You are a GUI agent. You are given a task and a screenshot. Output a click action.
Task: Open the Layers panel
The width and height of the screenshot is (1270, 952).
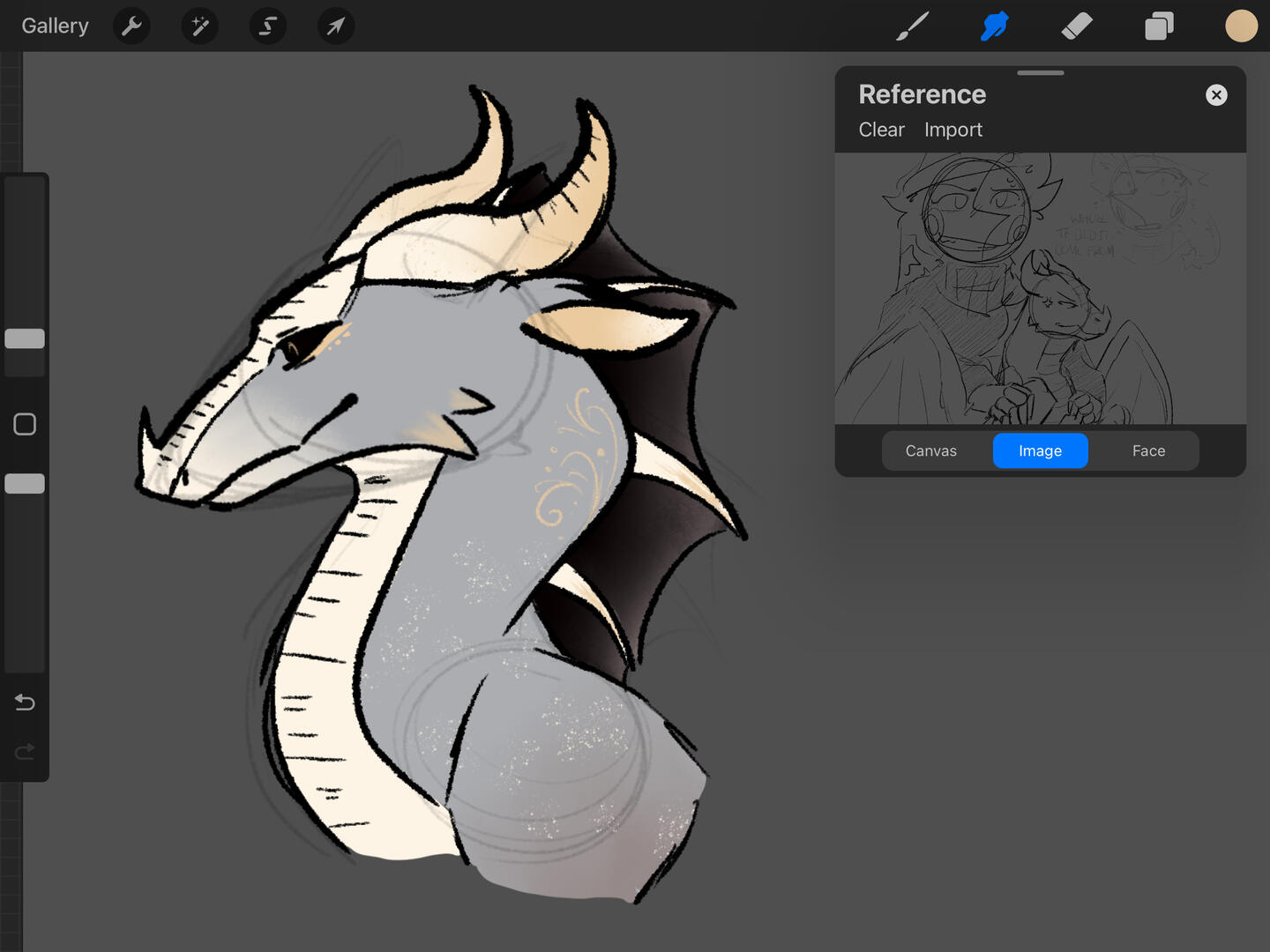(x=1159, y=26)
